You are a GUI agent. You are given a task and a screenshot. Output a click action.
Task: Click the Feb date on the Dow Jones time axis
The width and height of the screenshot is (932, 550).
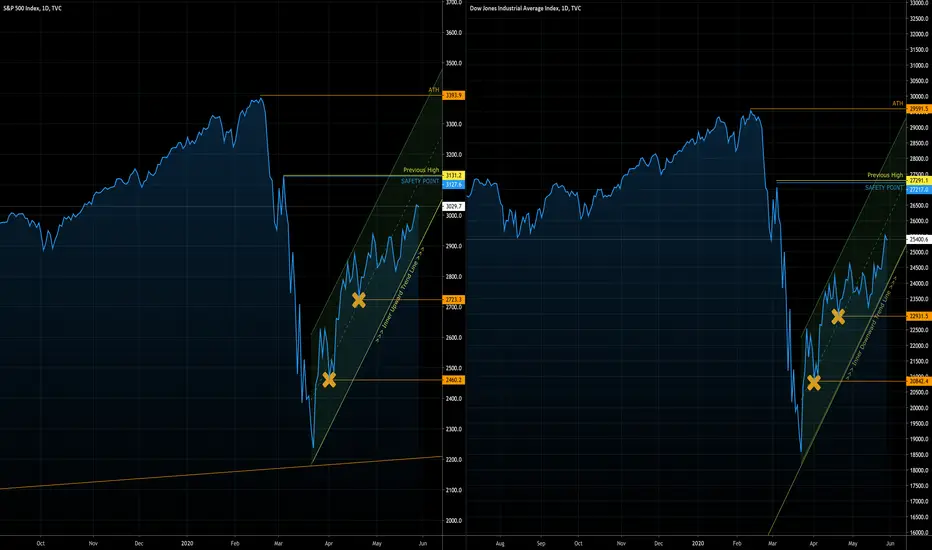(737, 543)
